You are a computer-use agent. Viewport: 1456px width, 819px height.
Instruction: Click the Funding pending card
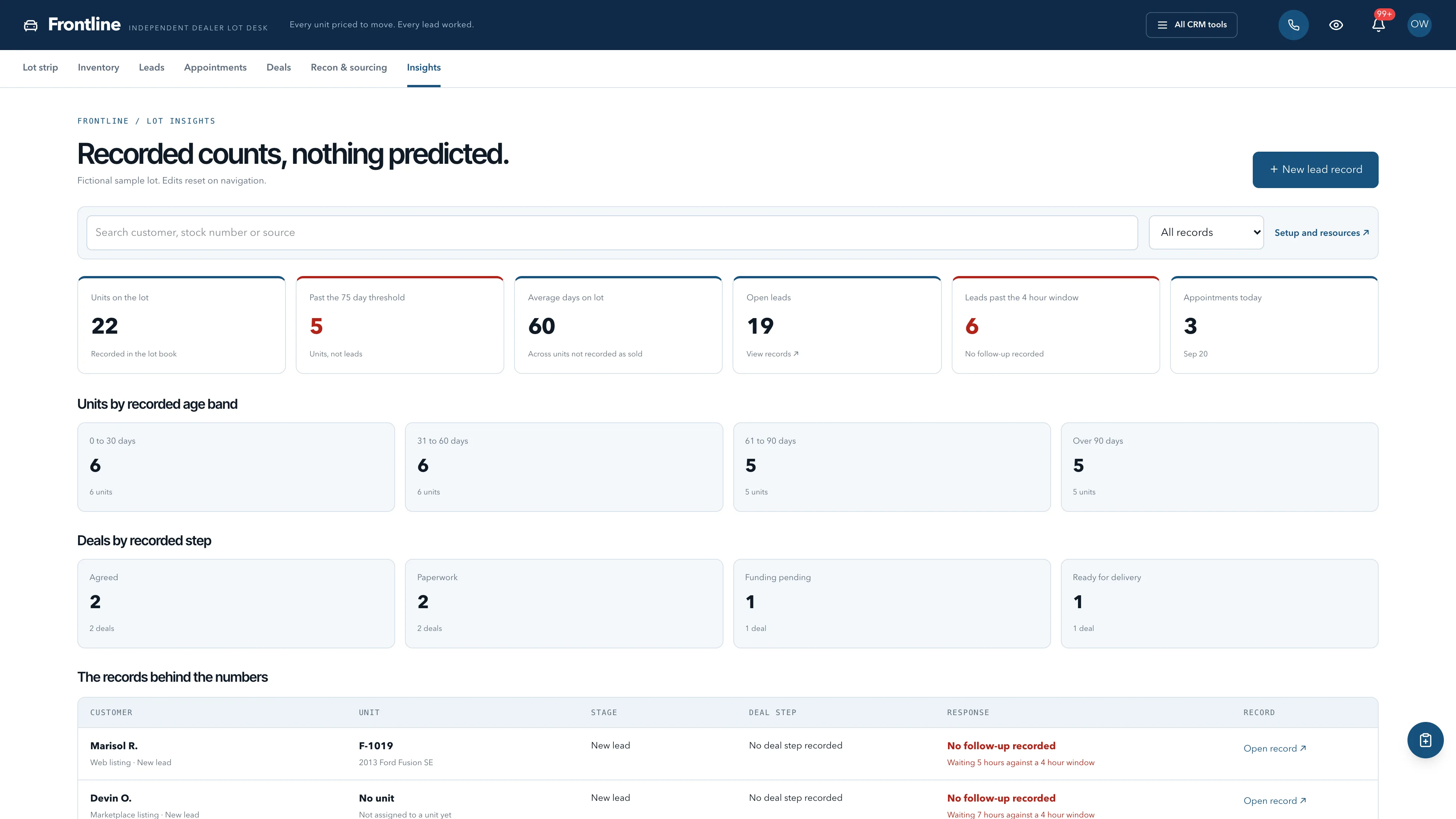892,604
